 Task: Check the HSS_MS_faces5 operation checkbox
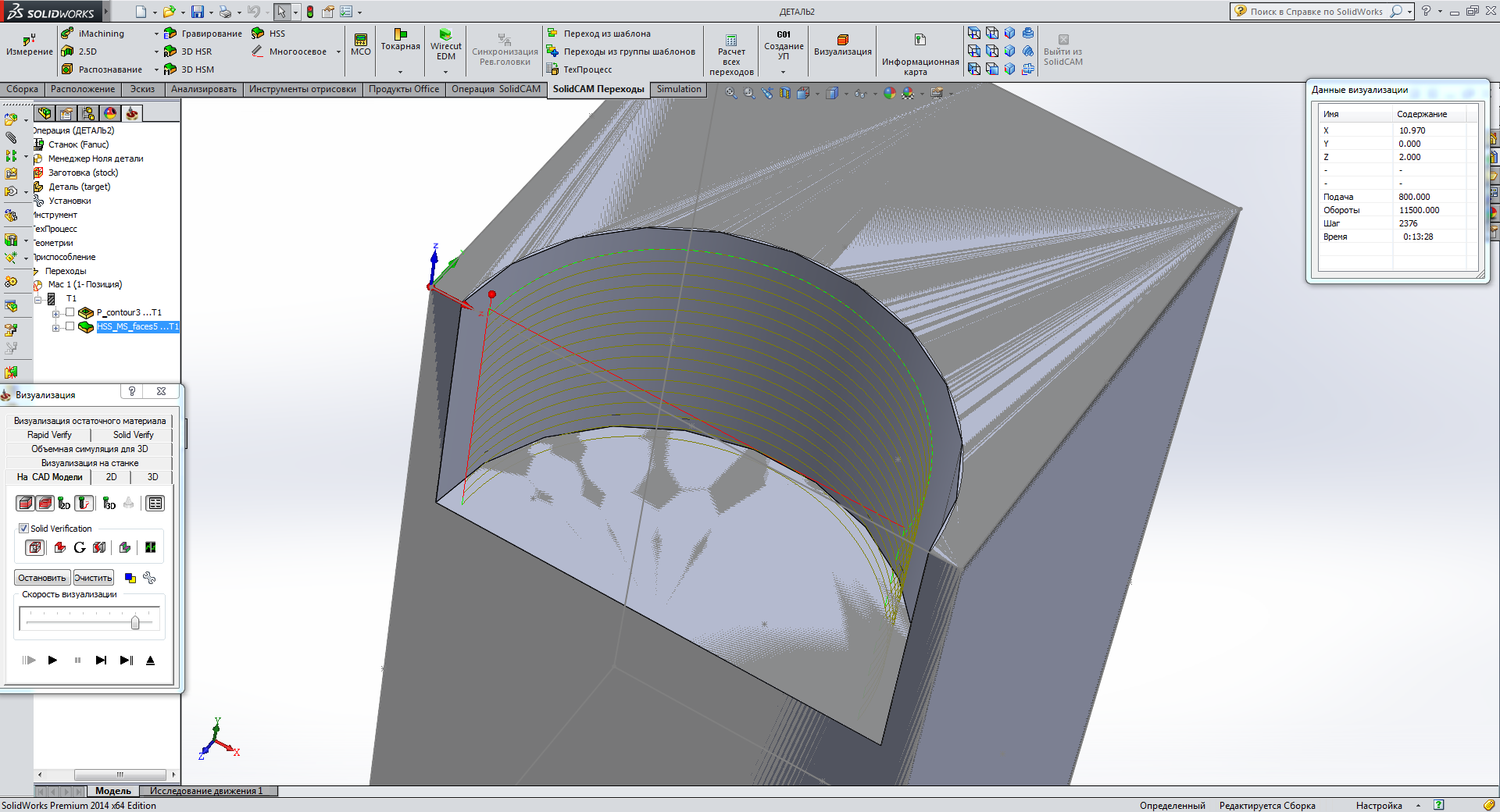tap(70, 326)
